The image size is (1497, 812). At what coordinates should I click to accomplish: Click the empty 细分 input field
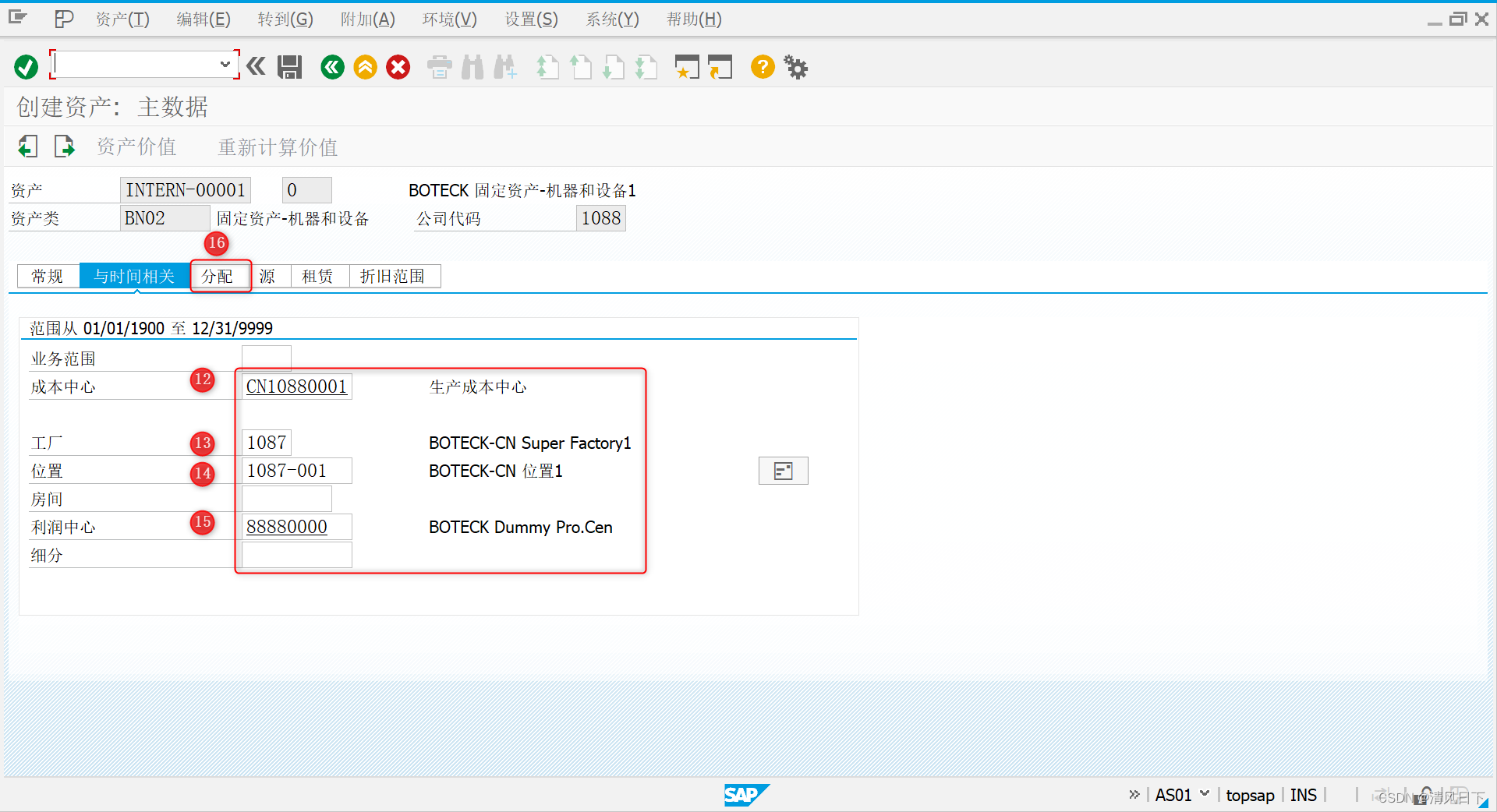pyautogui.click(x=296, y=555)
